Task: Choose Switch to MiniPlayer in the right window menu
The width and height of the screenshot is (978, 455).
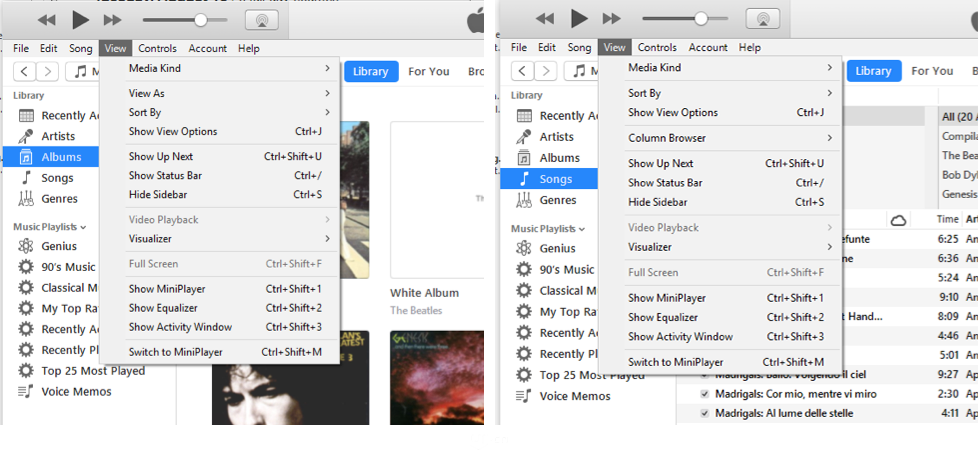Action: coord(720,362)
